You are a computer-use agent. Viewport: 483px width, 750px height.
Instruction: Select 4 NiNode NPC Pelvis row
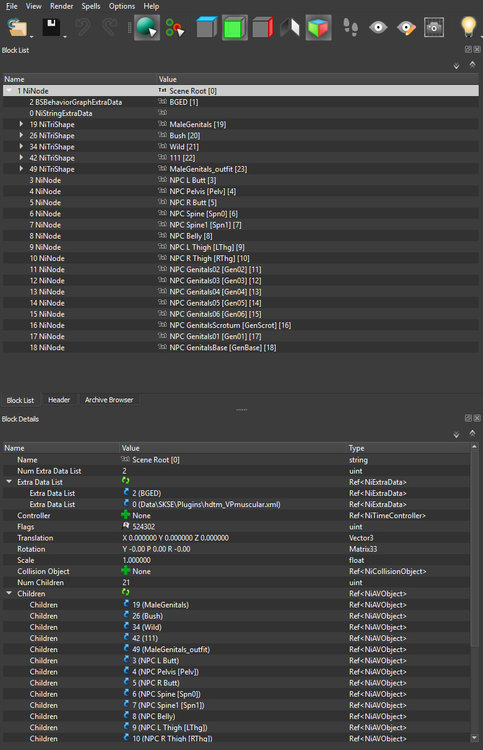tap(241, 191)
